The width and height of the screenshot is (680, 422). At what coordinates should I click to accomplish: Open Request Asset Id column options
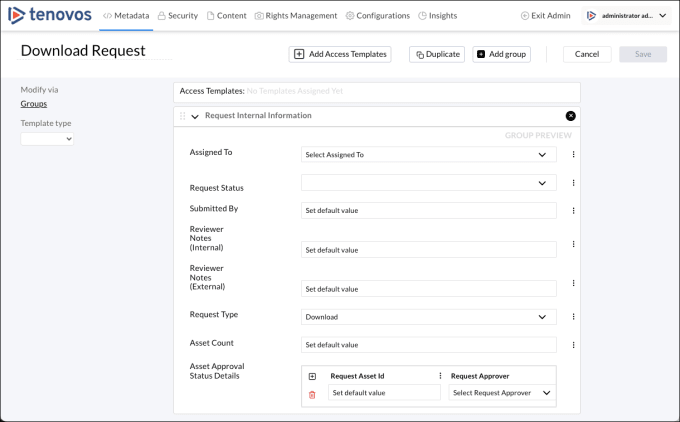point(440,376)
